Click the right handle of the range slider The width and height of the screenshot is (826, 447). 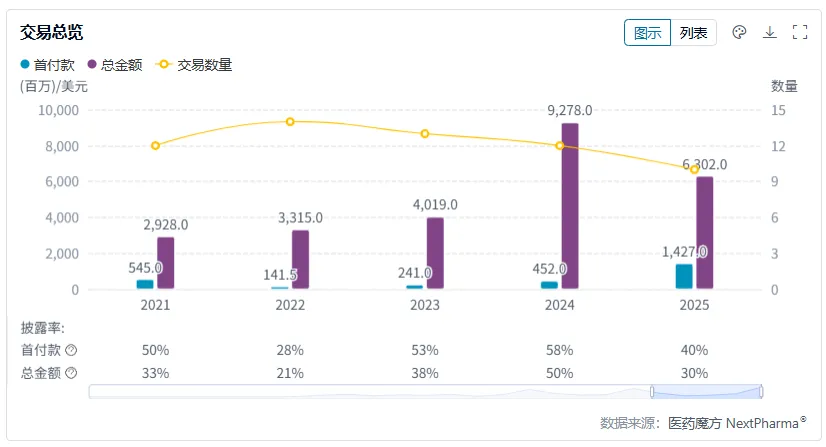[x=762, y=391]
